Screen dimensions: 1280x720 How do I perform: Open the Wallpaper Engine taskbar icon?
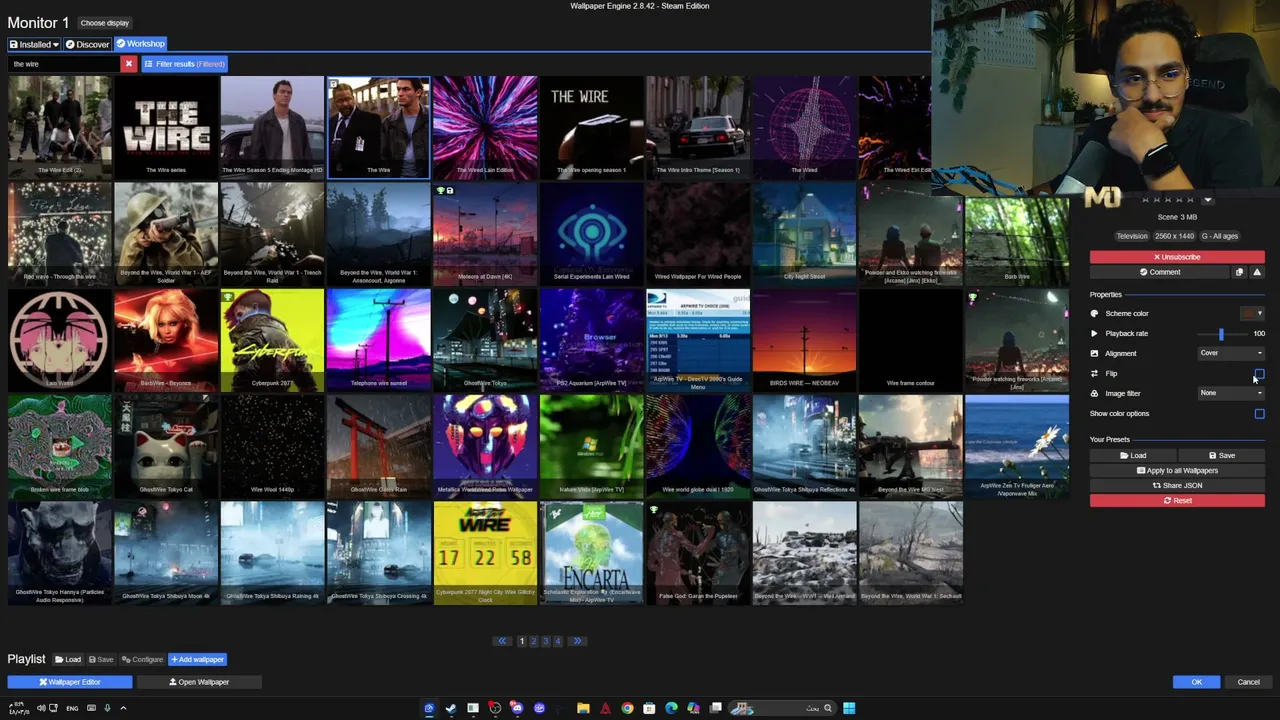click(x=429, y=708)
